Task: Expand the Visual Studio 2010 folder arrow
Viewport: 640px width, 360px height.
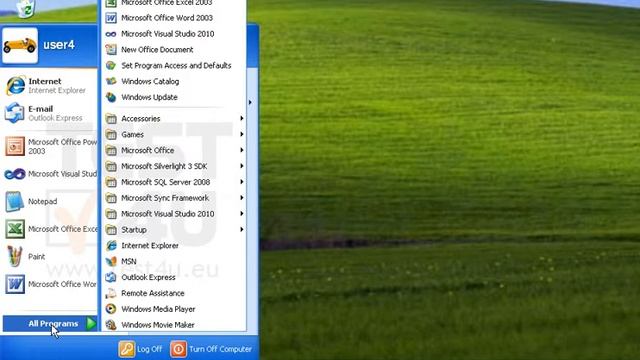Action: 242,214
